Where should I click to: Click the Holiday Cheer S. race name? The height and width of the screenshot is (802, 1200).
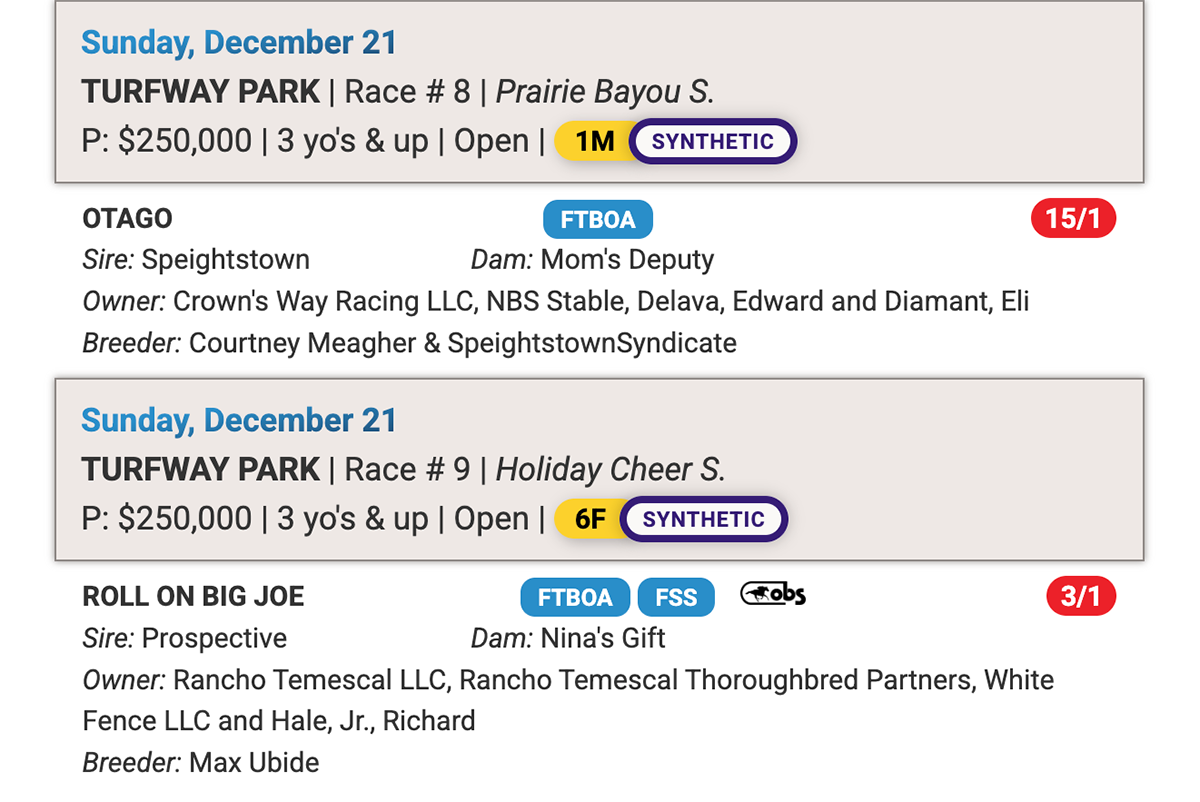tap(610, 470)
